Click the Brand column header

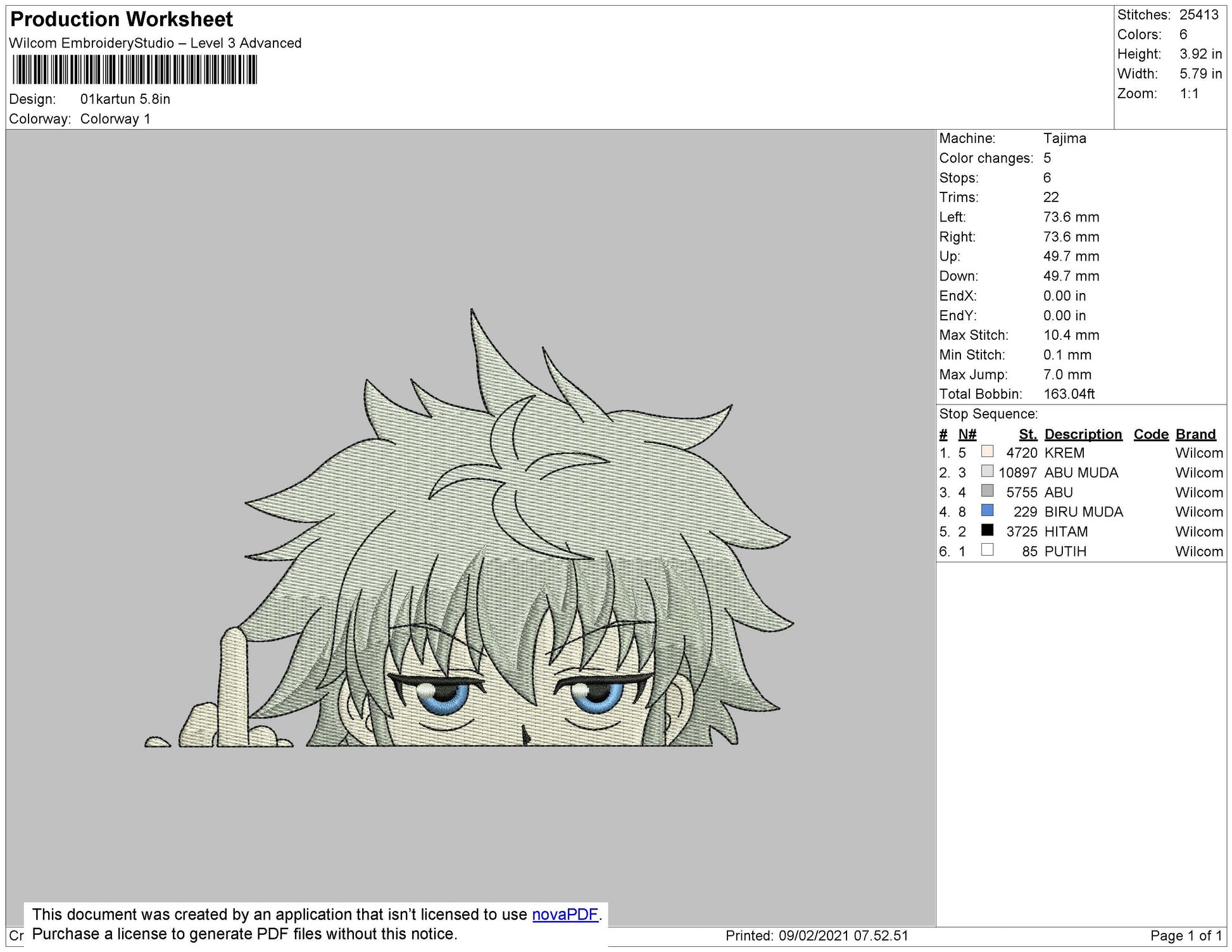coord(1196,434)
